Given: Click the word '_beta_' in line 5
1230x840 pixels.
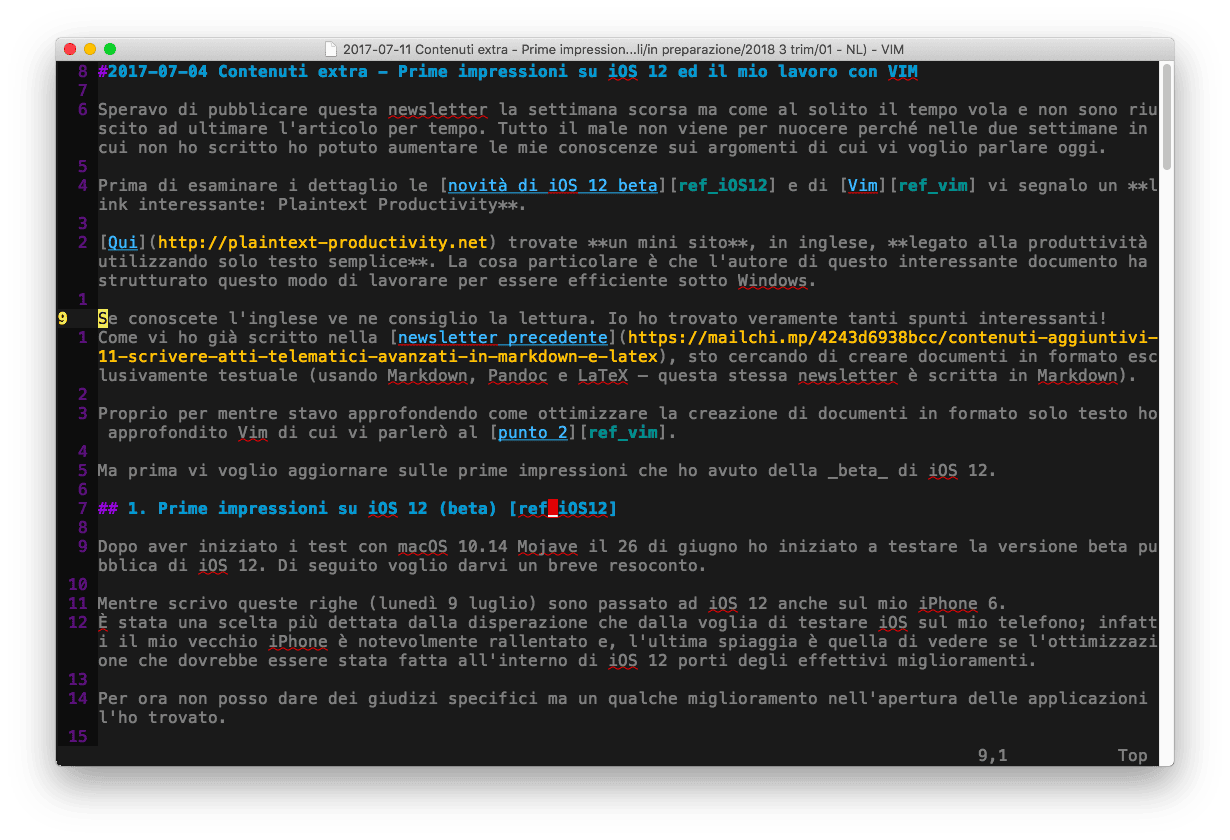Looking at the screenshot, I should click(x=858, y=471).
